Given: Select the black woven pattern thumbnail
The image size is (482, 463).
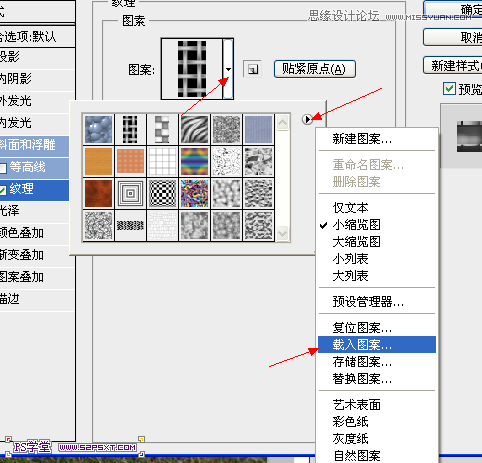Looking at the screenshot, I should coord(130,129).
